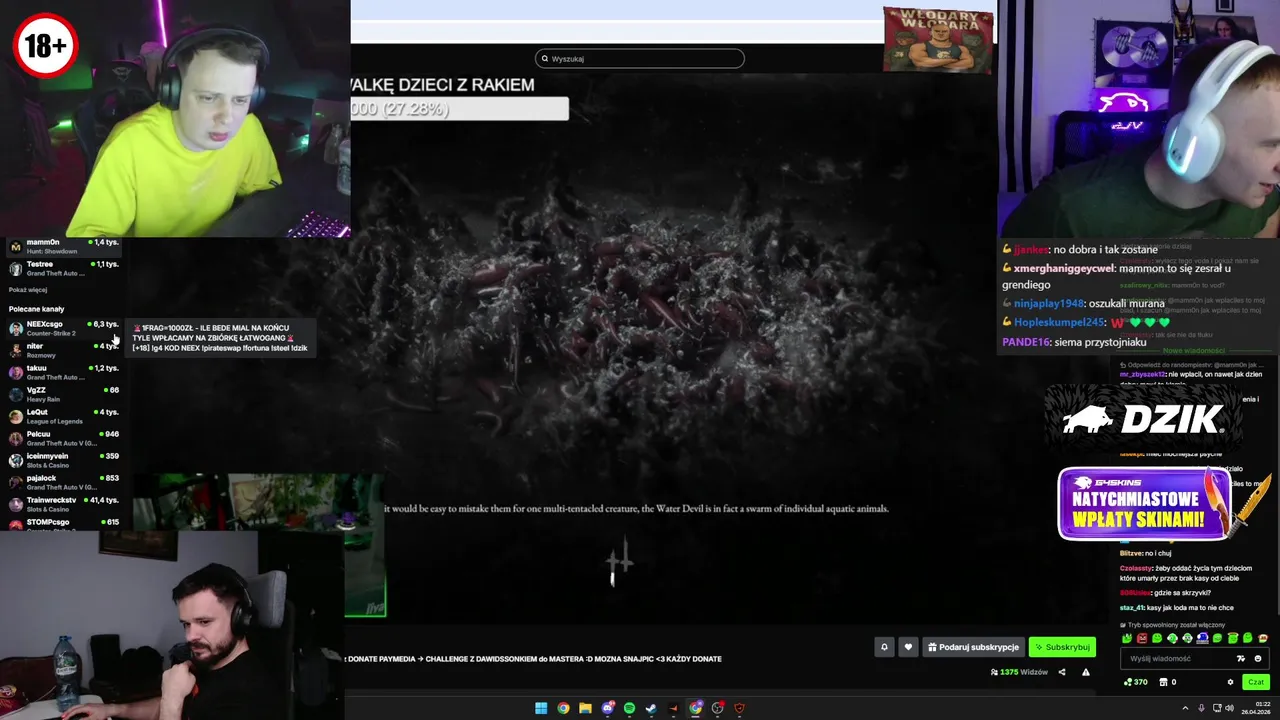The height and width of the screenshot is (720, 1280).
Task: Click the report warning triangle icon
Action: 1086,672
